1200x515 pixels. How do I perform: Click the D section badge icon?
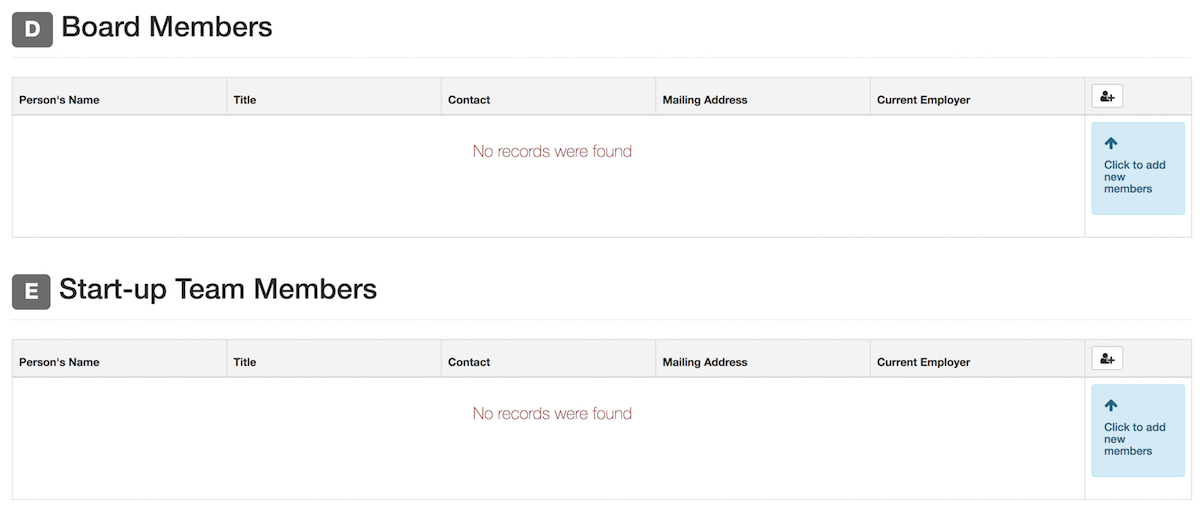point(32,29)
